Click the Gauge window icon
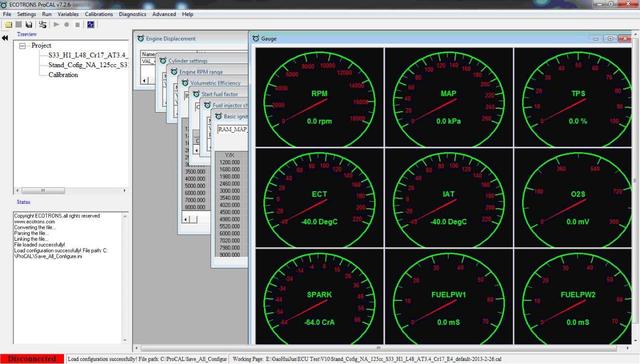Image resolution: width=640 pixels, height=364 pixels. point(256,38)
